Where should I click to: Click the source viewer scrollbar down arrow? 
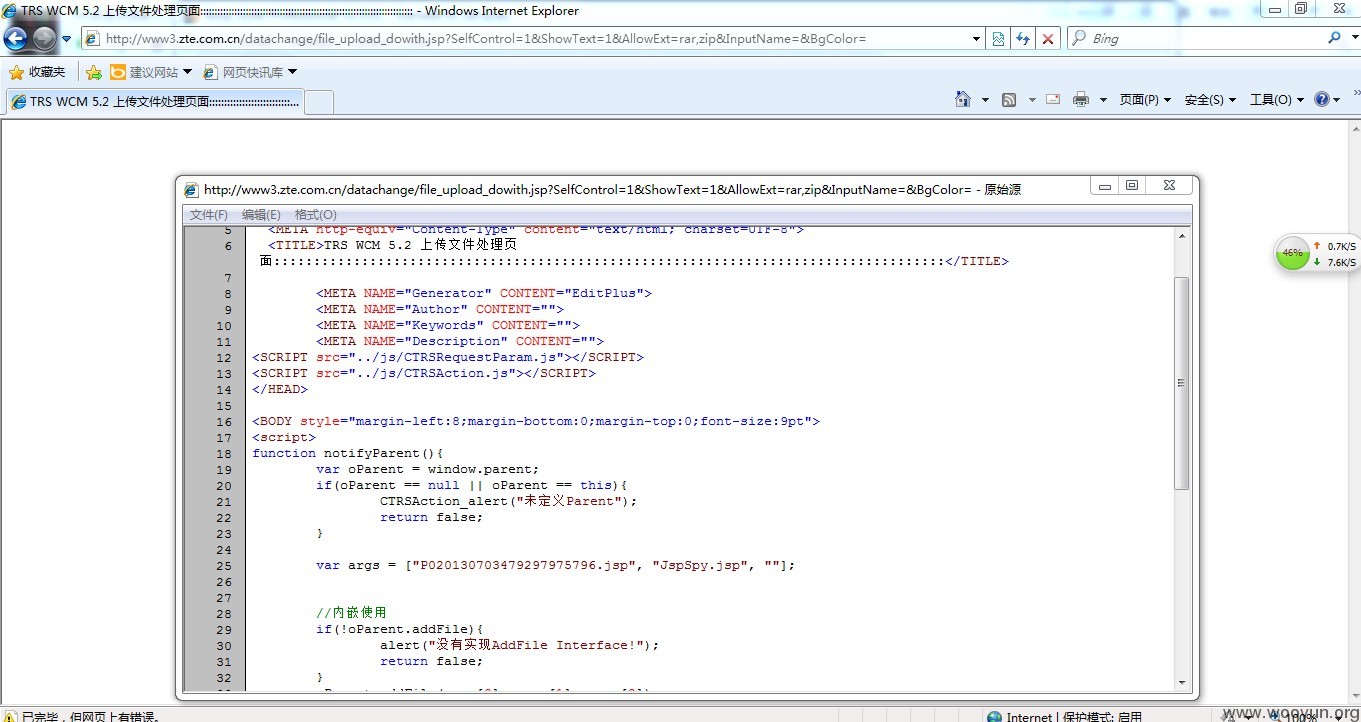[x=1182, y=682]
